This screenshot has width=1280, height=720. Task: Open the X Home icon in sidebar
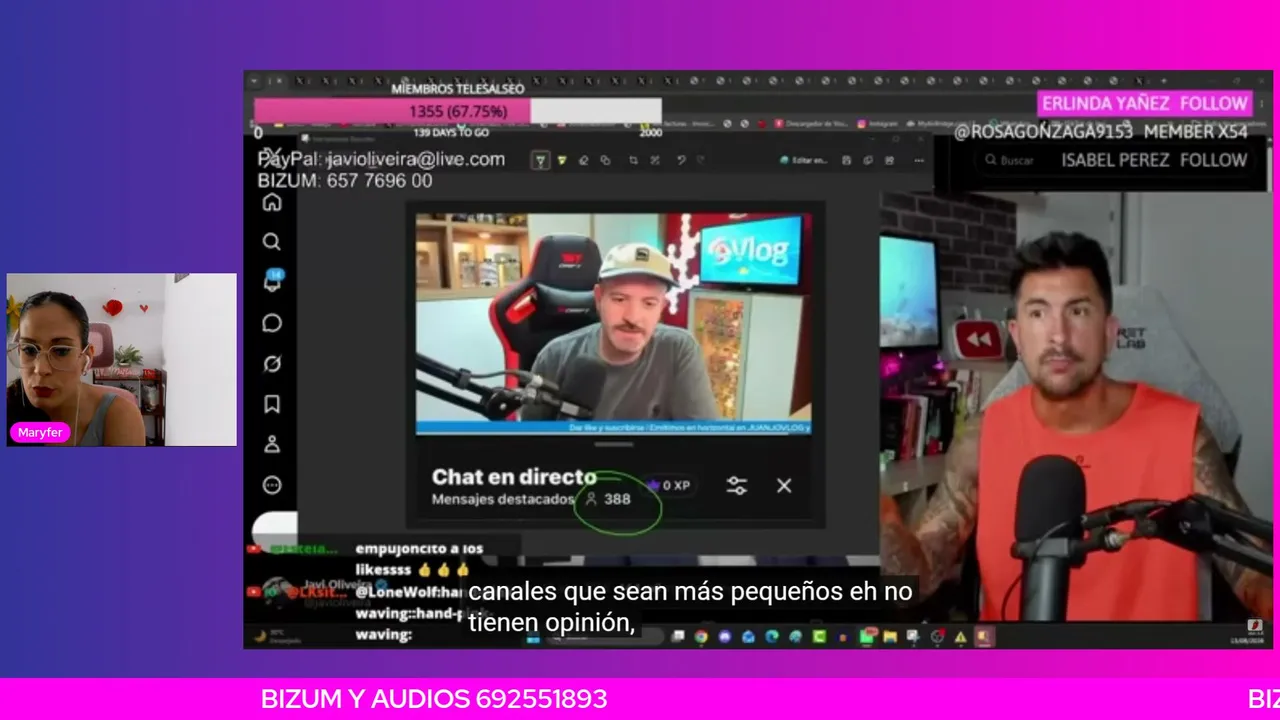coord(272,203)
